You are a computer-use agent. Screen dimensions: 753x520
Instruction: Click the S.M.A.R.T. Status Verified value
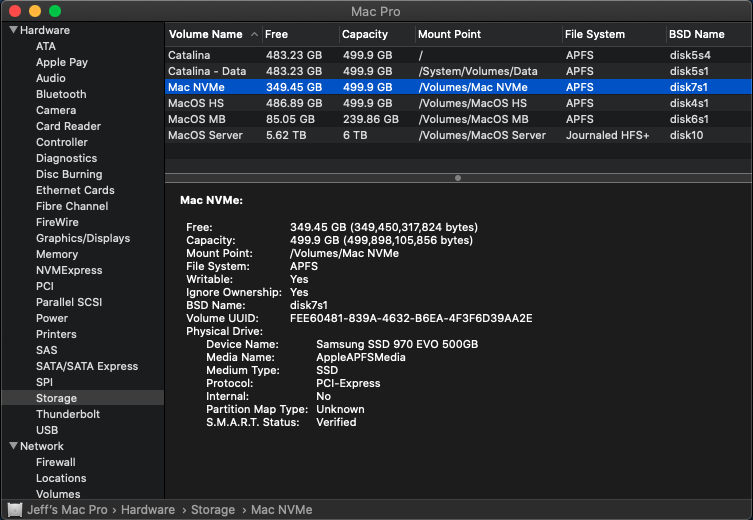click(x=336, y=422)
